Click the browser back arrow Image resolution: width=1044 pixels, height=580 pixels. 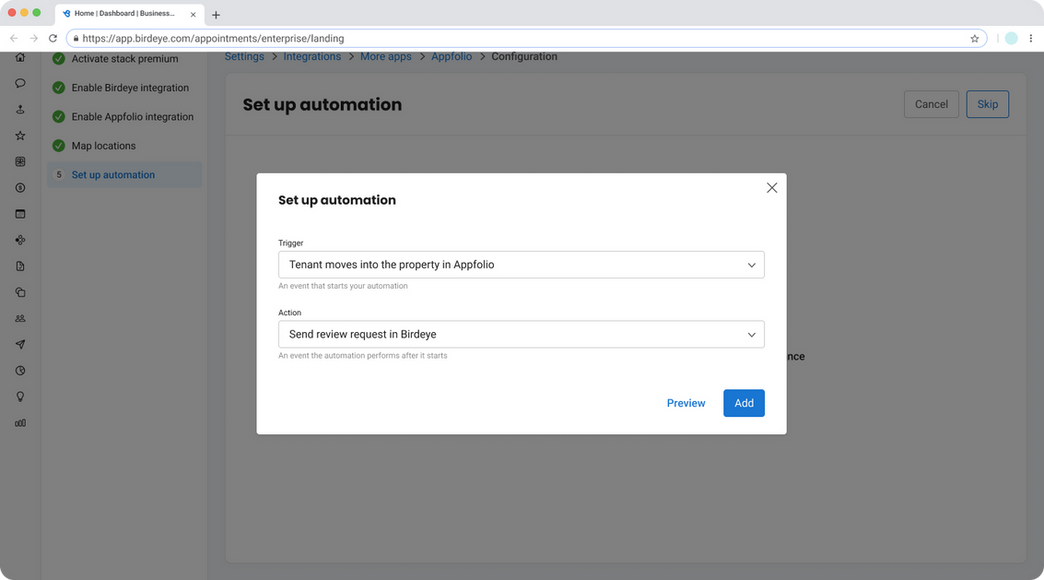tap(14, 39)
